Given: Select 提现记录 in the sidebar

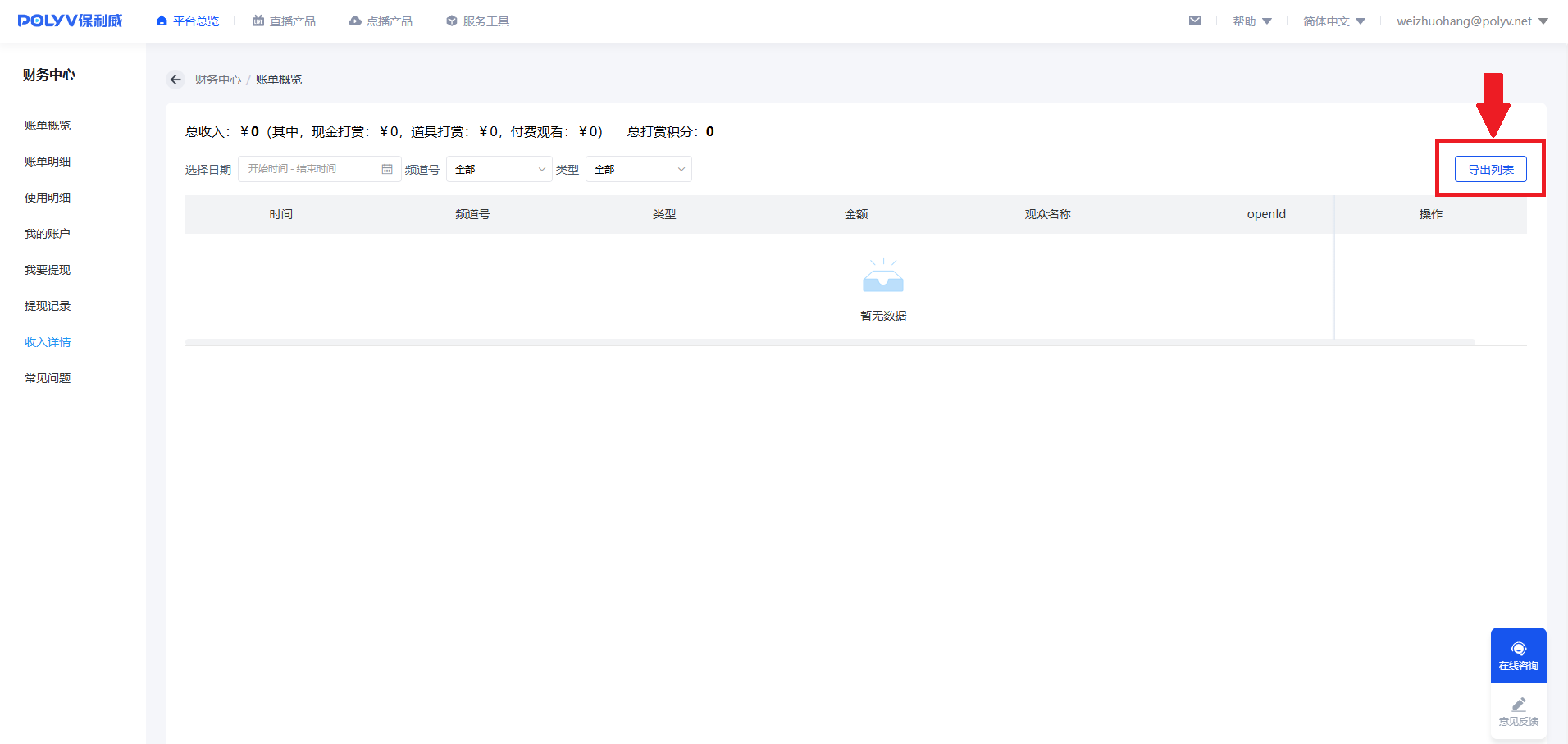Looking at the screenshot, I should (48, 306).
